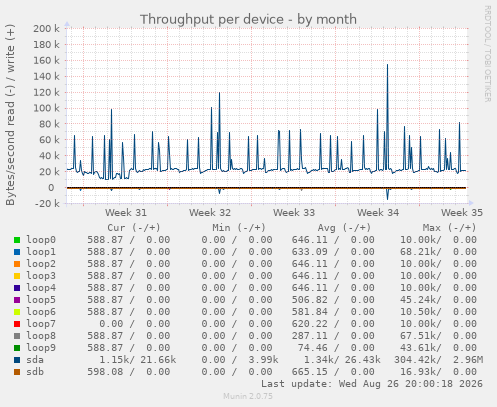Click the blue loop1 legend color swatch

[x=17, y=252]
